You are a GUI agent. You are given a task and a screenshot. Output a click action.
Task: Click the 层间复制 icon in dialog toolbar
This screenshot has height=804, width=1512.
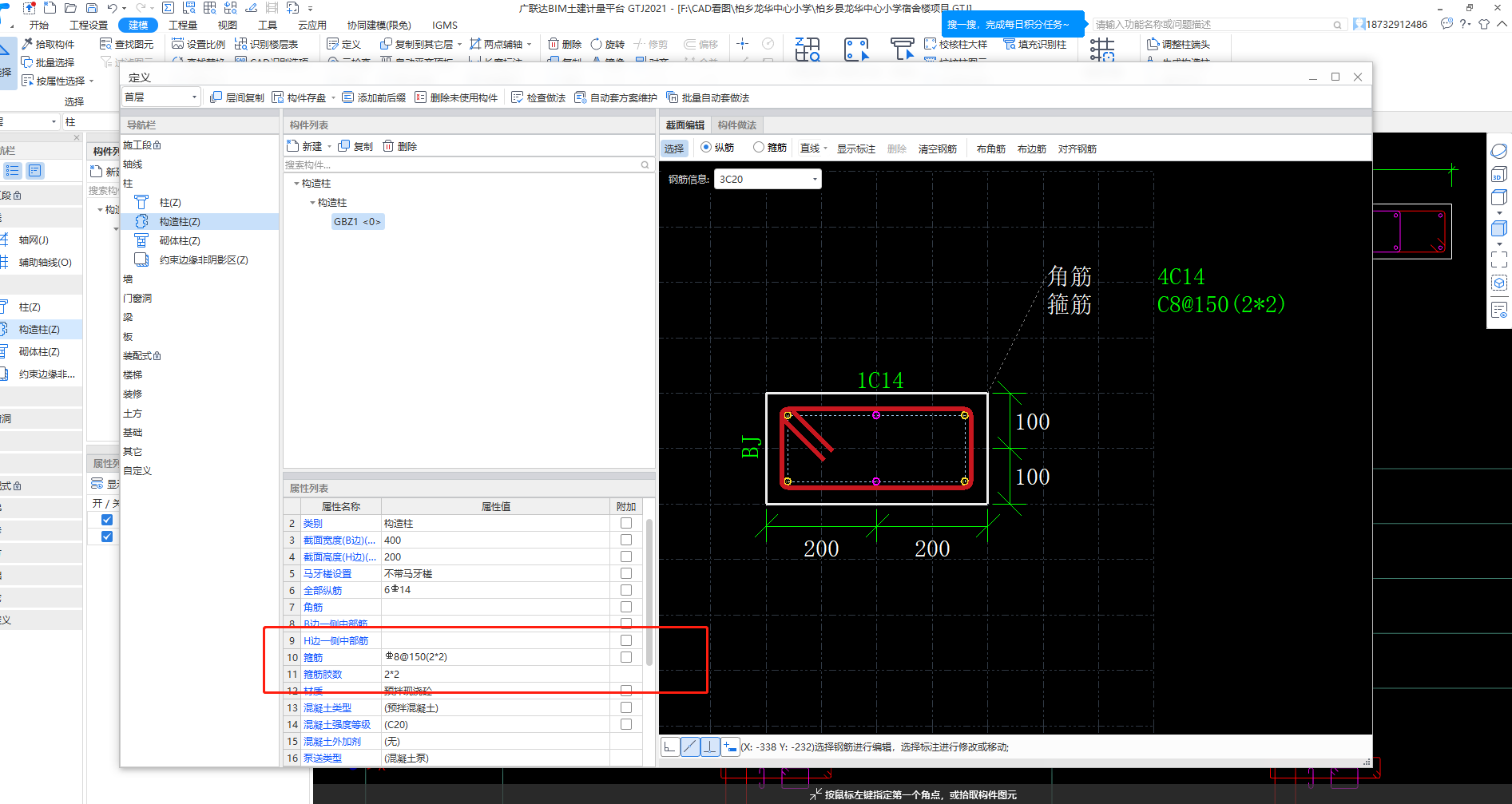[x=216, y=97]
